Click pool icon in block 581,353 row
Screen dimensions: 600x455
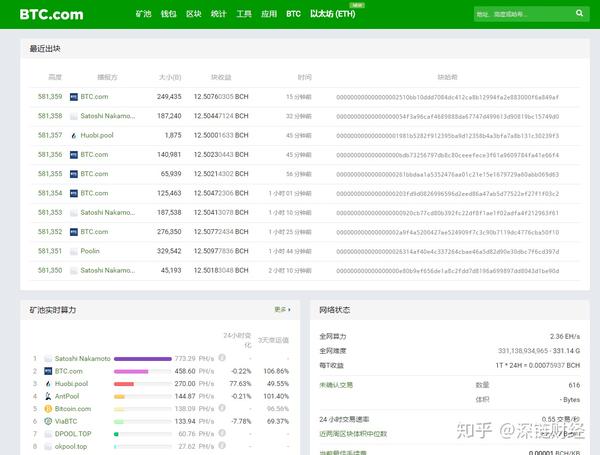pos(74,213)
